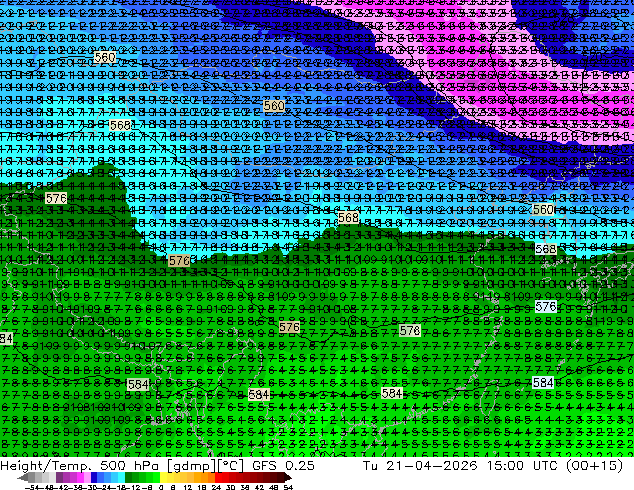This screenshot has height=490, width=634.
Task: Click the "0" value under the color legend
Action: tap(161, 487)
